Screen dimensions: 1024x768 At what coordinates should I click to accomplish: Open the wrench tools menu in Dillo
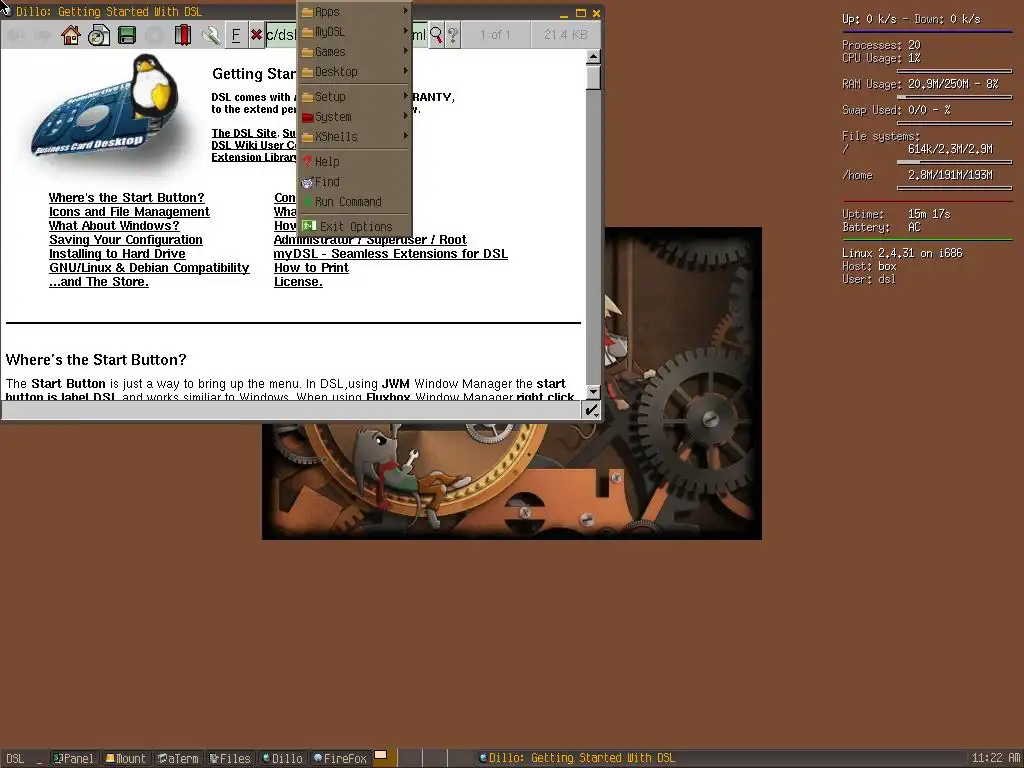(x=210, y=35)
